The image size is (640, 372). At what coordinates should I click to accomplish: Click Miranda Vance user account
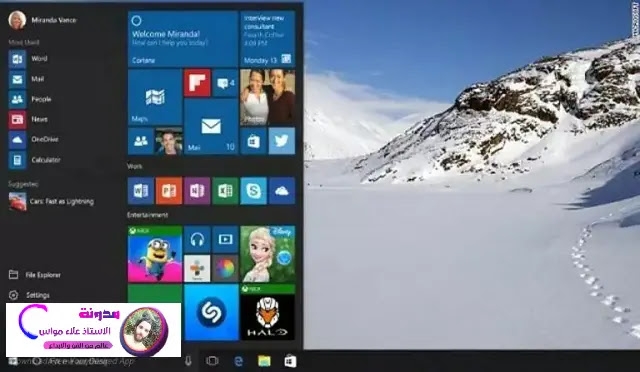tap(42, 20)
